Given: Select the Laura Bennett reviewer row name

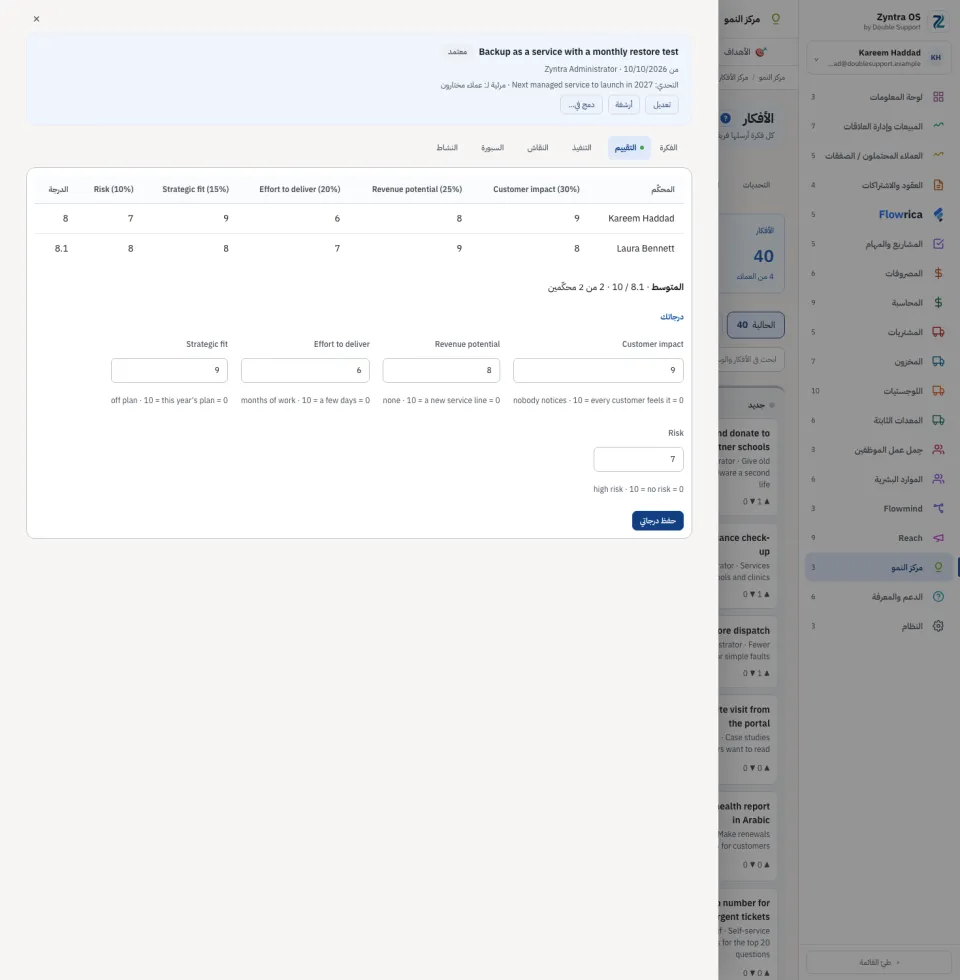Looking at the screenshot, I should [646, 249].
